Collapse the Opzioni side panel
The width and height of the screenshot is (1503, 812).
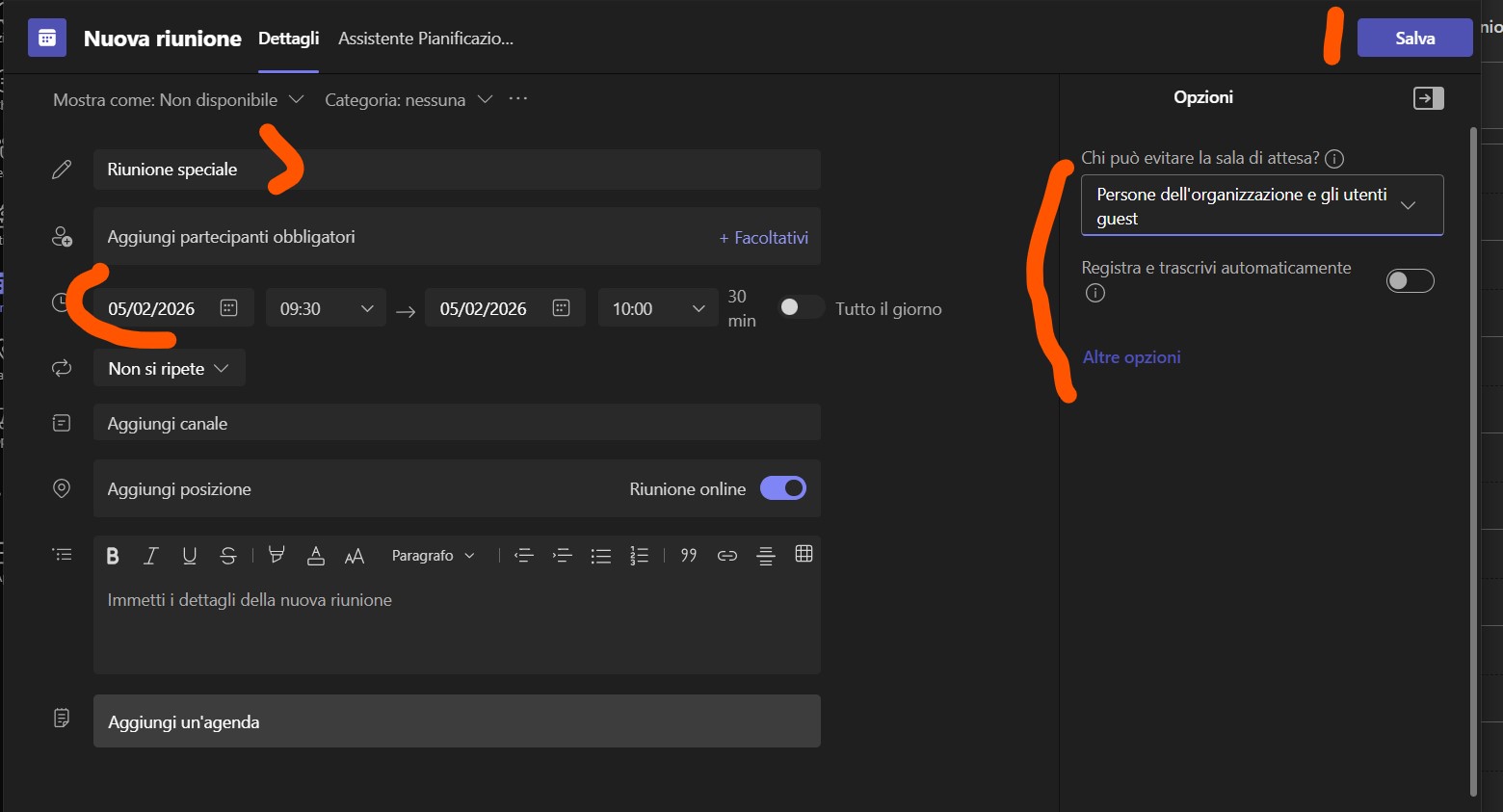tap(1428, 98)
